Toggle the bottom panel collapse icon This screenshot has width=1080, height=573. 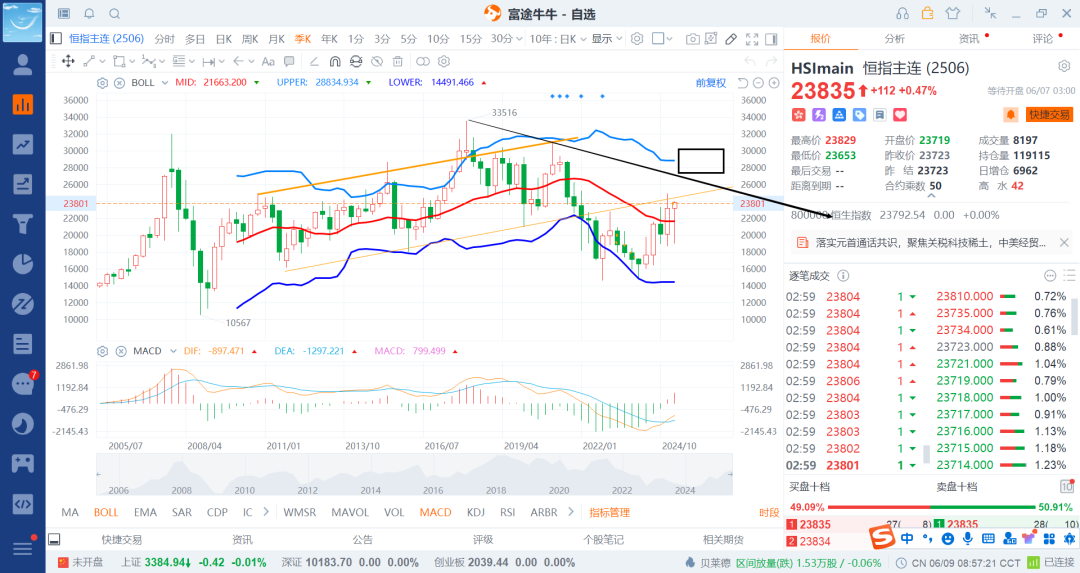[x=54, y=539]
